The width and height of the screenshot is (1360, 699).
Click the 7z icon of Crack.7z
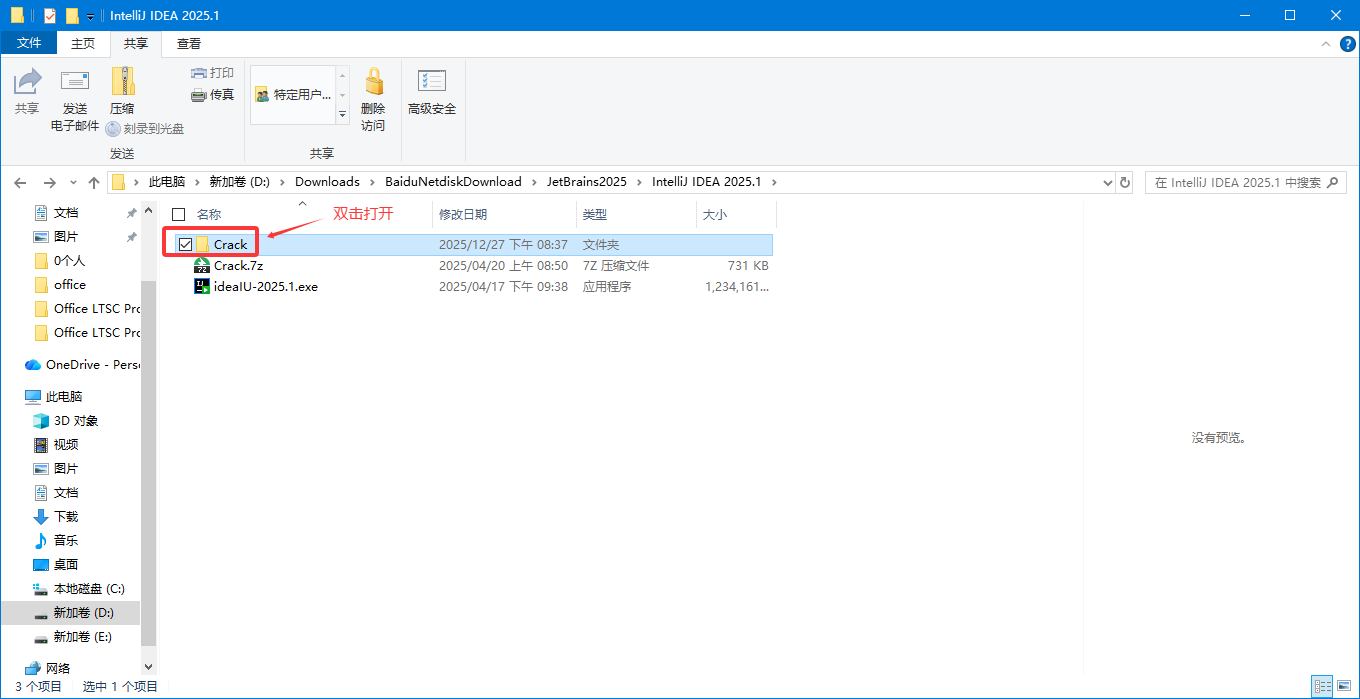pos(202,266)
